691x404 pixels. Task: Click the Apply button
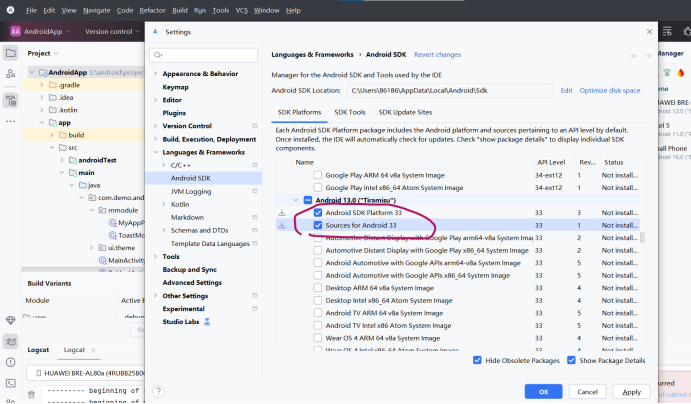click(x=632, y=391)
